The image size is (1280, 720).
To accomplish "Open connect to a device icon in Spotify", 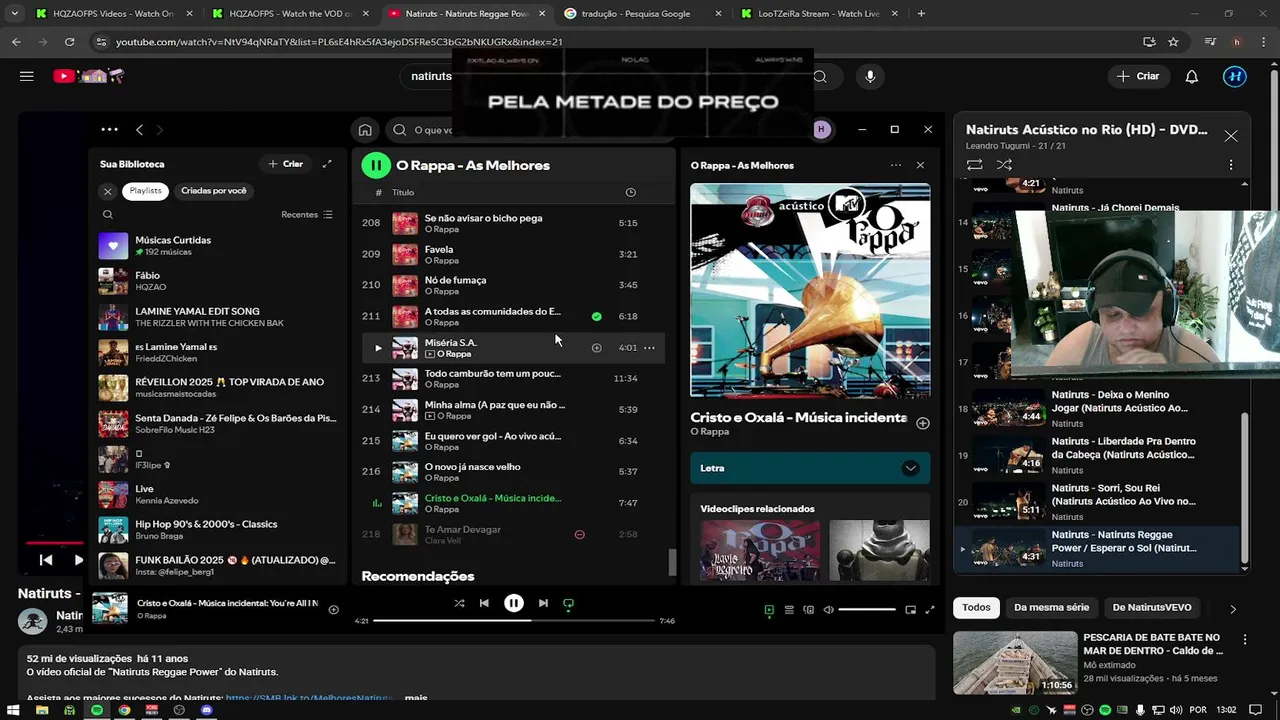I will pyautogui.click(x=809, y=610).
